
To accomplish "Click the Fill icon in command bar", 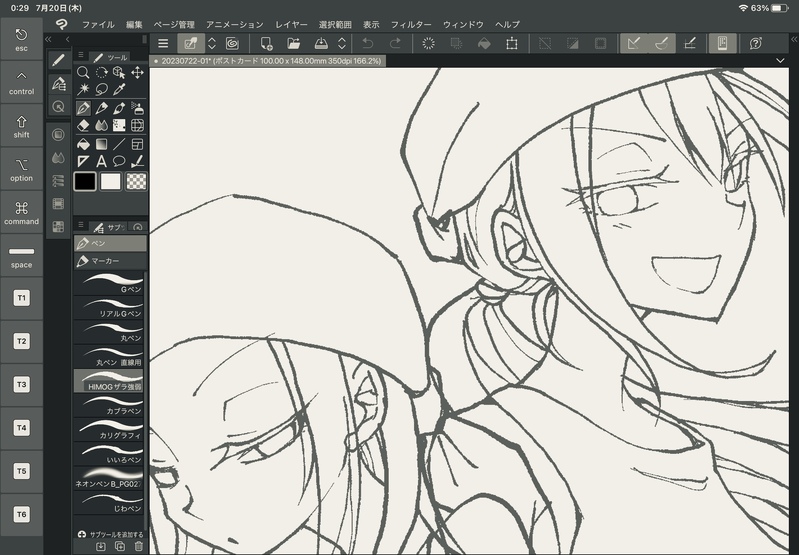I will tap(484, 44).
